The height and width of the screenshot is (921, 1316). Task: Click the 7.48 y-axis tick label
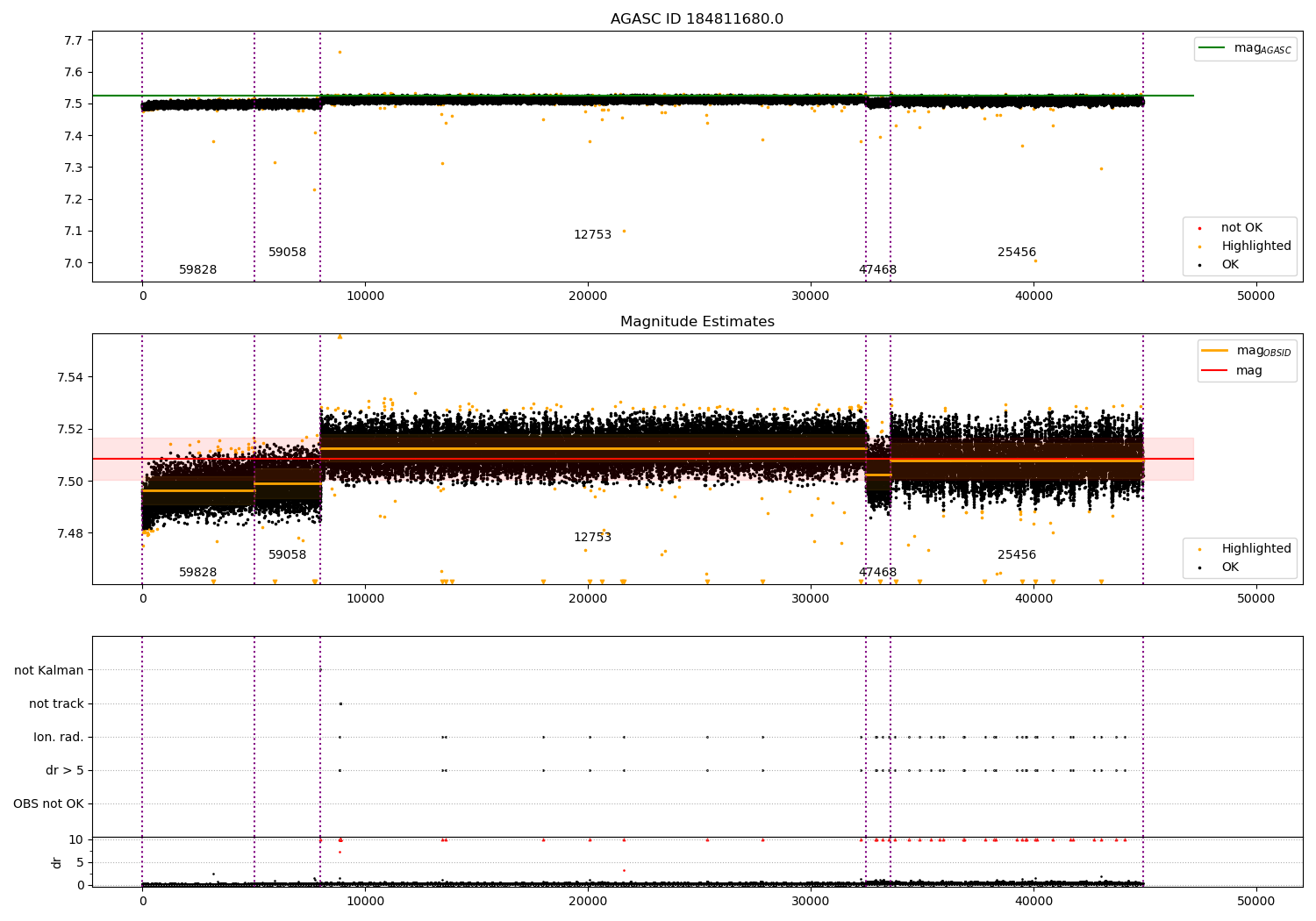tap(70, 533)
